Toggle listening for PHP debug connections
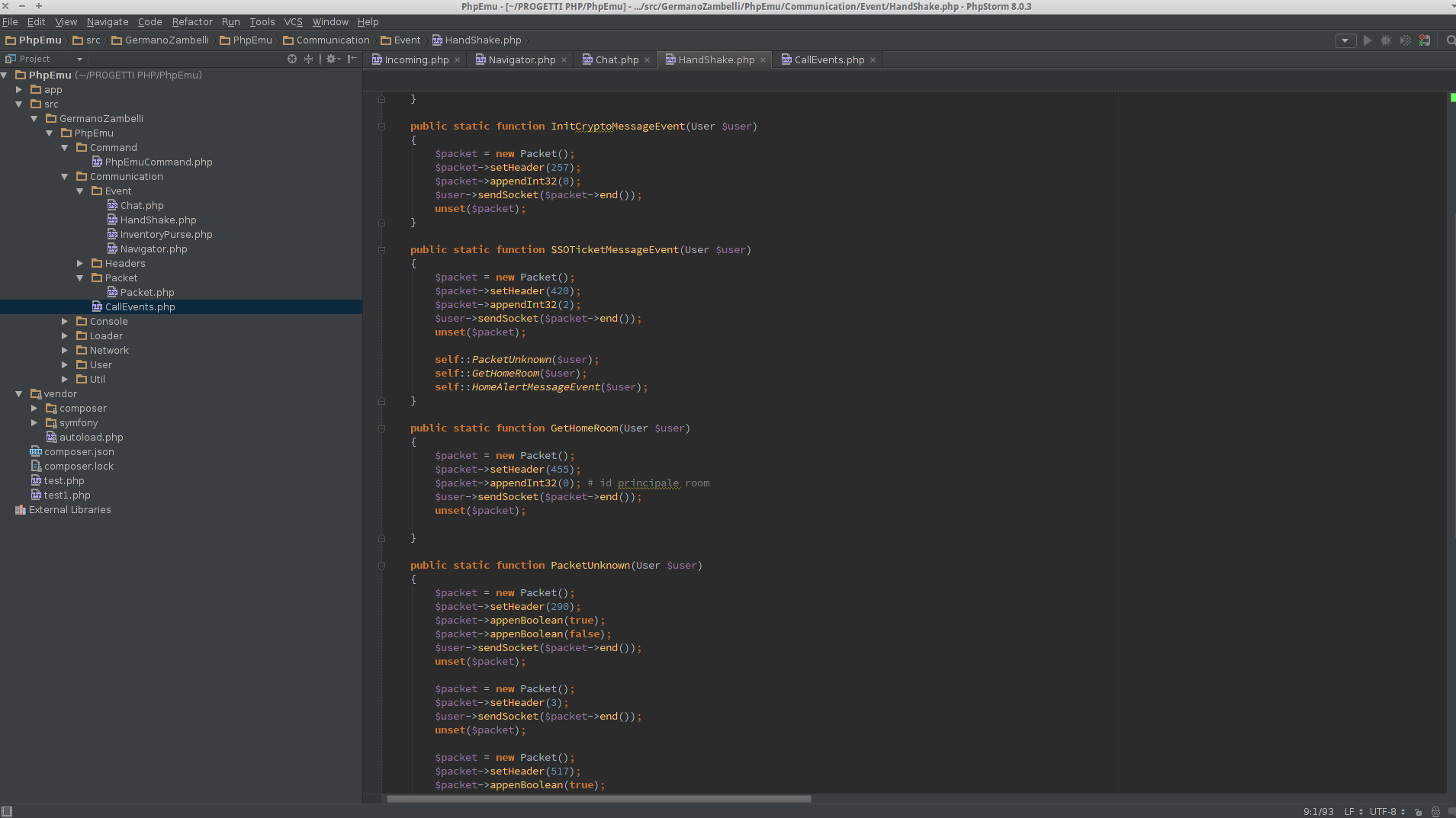The width and height of the screenshot is (1456, 818). point(1425,40)
